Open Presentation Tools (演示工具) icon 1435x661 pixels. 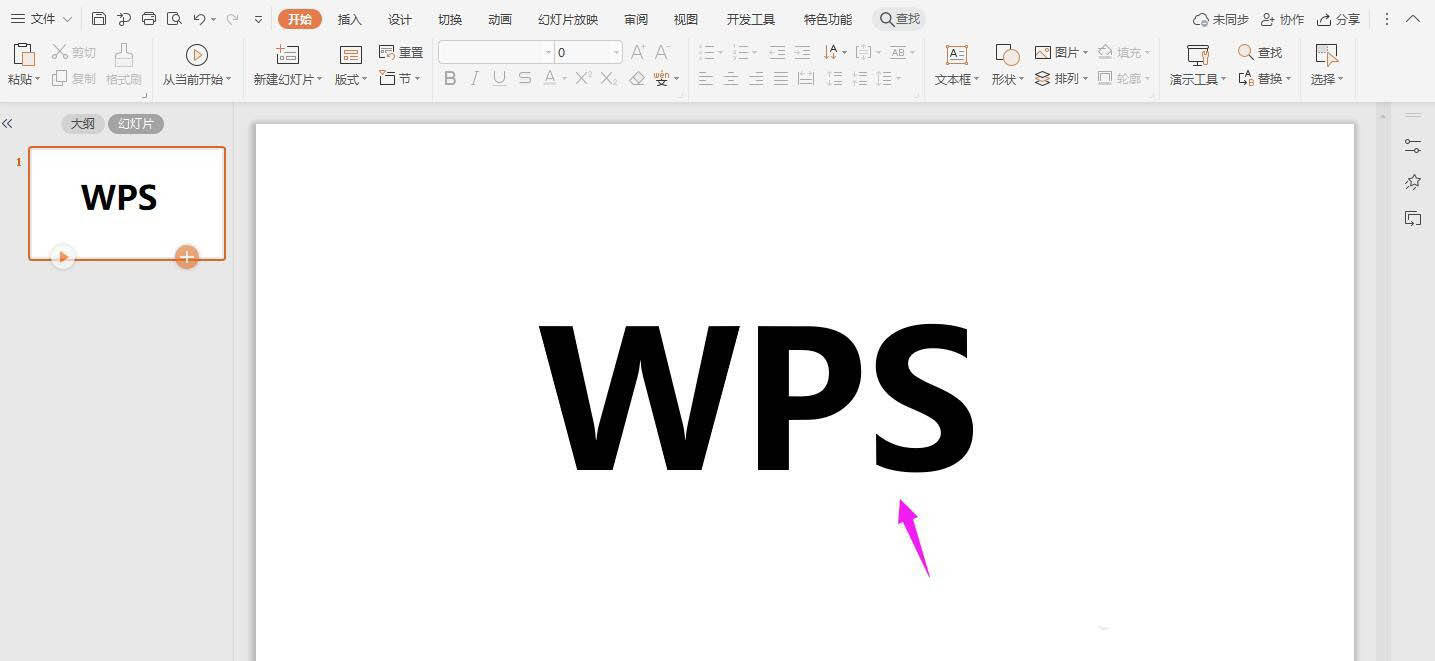point(1198,55)
